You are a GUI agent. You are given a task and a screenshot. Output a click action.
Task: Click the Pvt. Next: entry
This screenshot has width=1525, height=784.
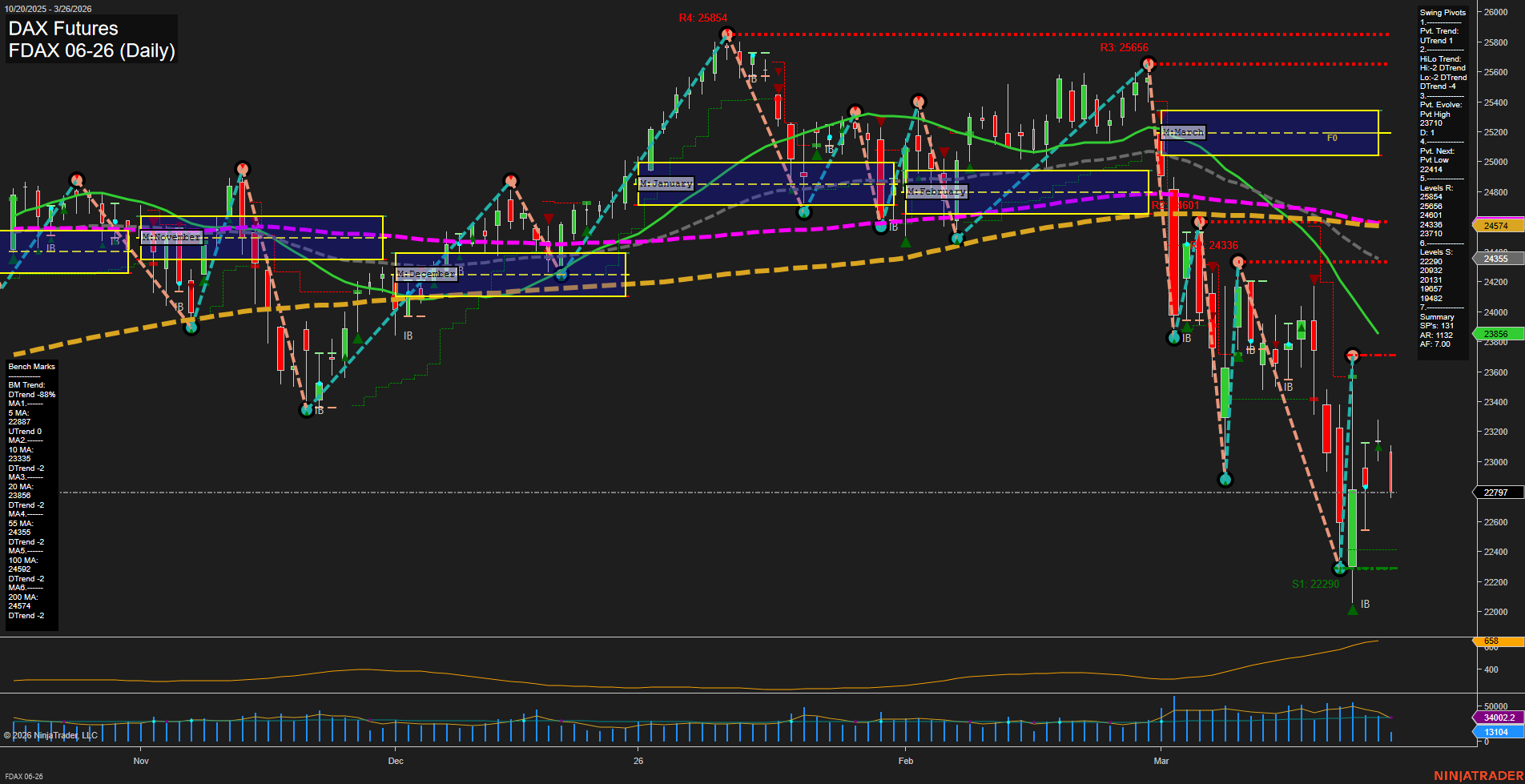click(x=1437, y=151)
